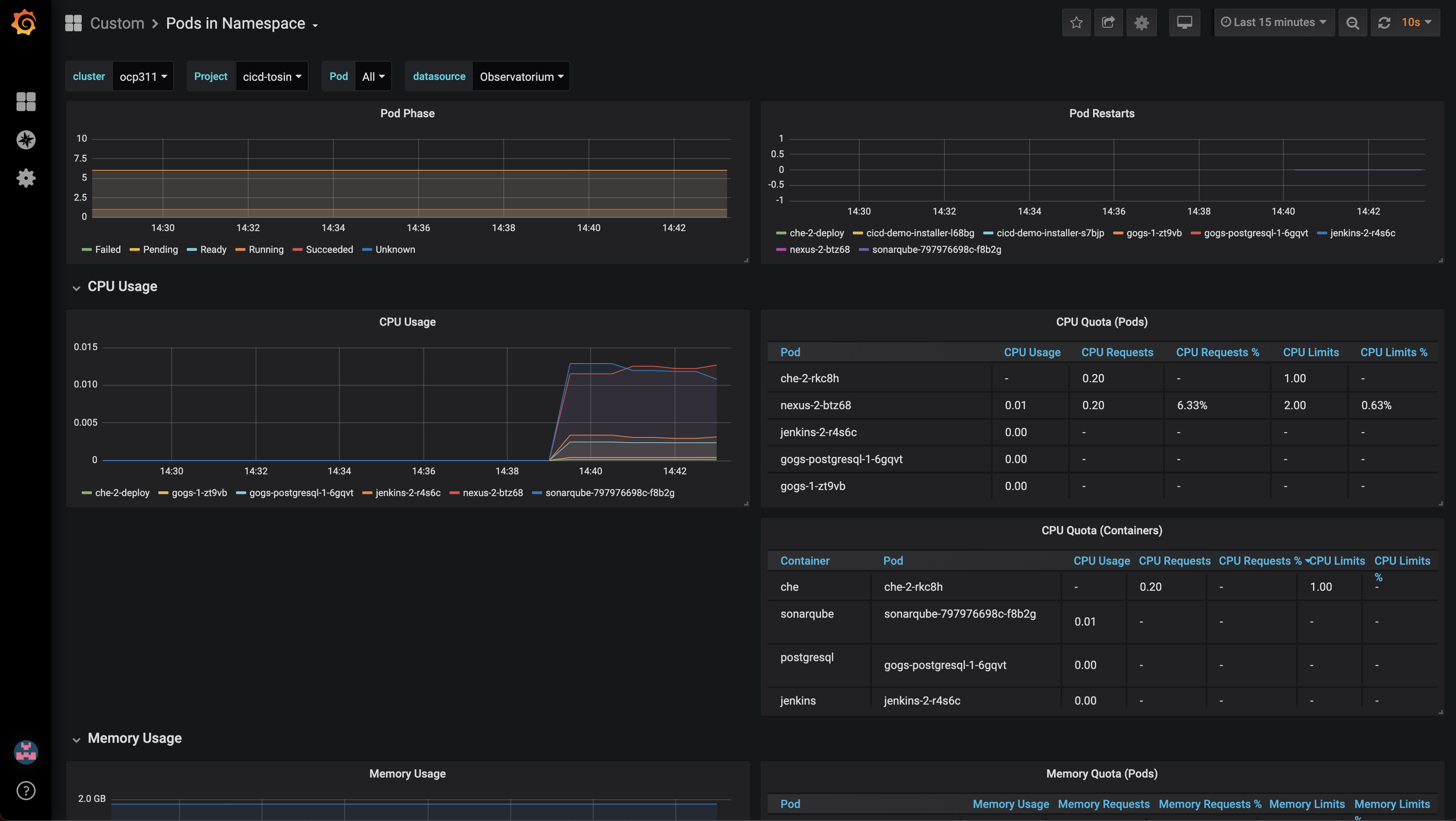Viewport: 1456px width, 821px height.
Task: Click the zoom out time range icon
Action: 1352,23
